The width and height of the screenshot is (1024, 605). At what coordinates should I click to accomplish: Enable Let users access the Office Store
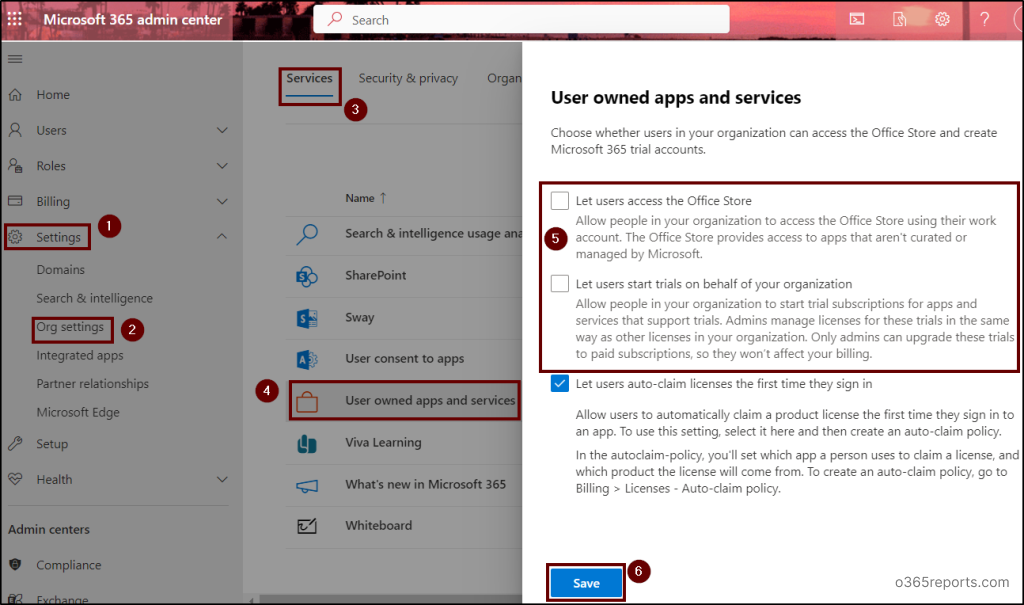pyautogui.click(x=560, y=201)
